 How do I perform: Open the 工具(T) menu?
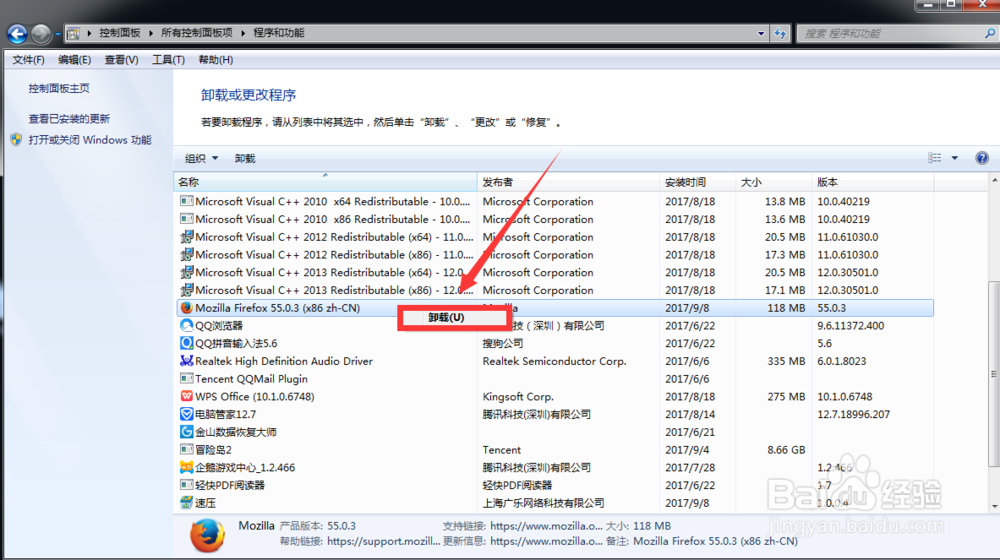168,59
